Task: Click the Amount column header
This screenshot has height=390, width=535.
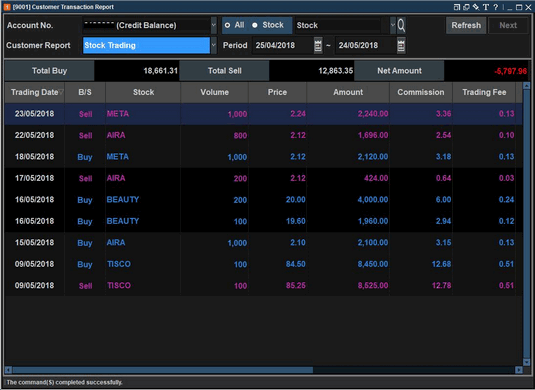Action: coord(348,92)
